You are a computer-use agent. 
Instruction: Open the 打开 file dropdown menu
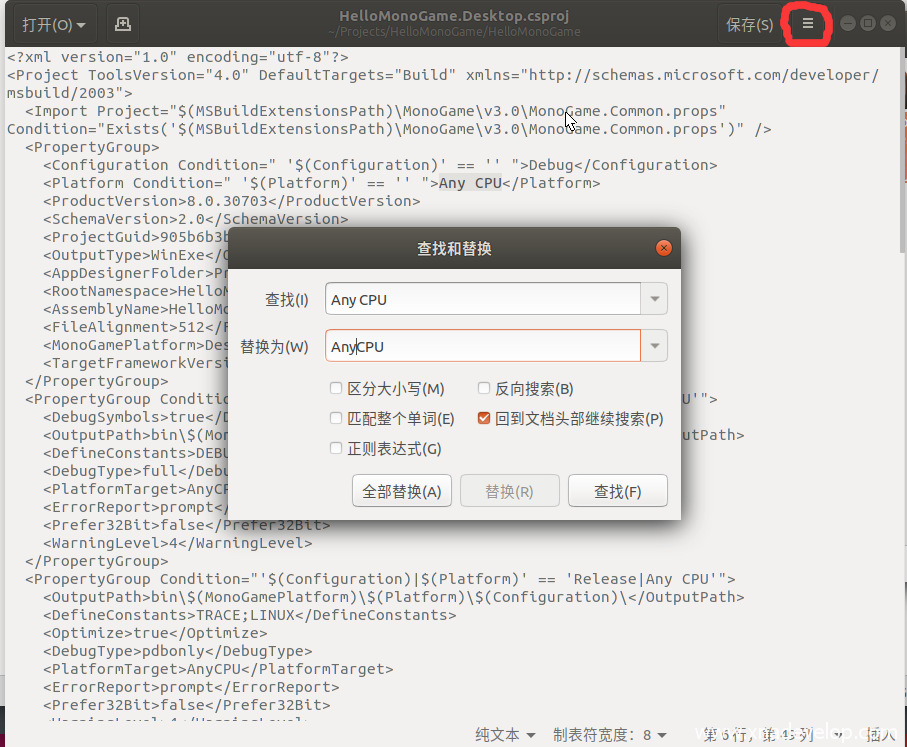(x=53, y=24)
